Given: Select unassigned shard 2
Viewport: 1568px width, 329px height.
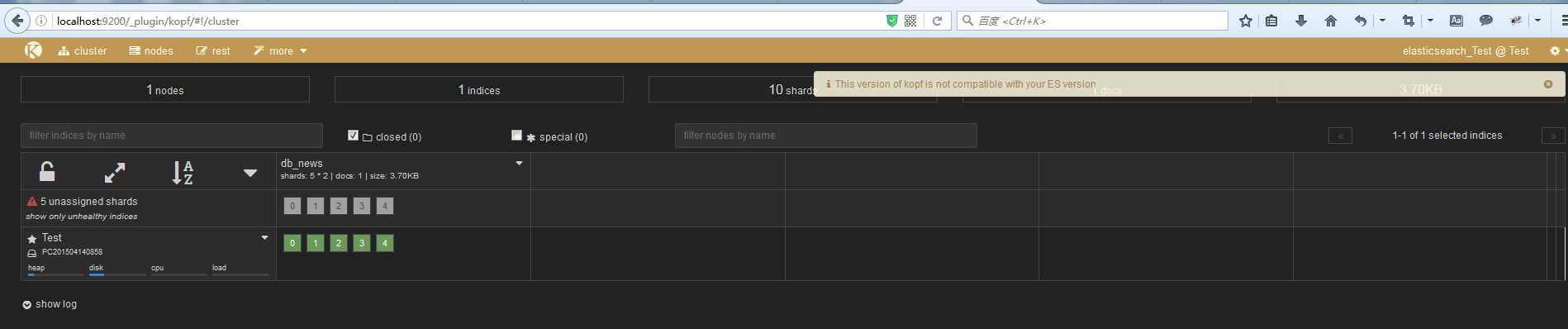Looking at the screenshot, I should (339, 206).
